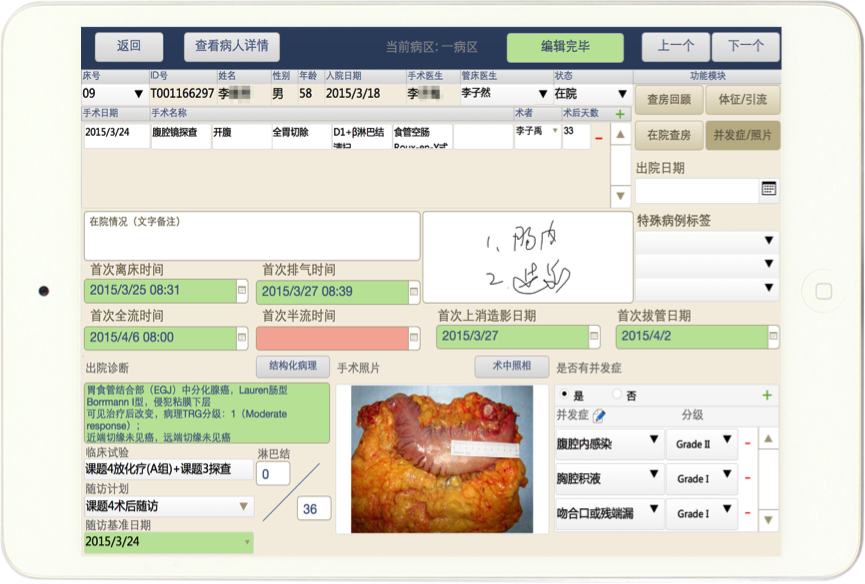Screen dimensions: 865x584
Task: Delete the 腹腔内感染 complication row
Action: 746,443
